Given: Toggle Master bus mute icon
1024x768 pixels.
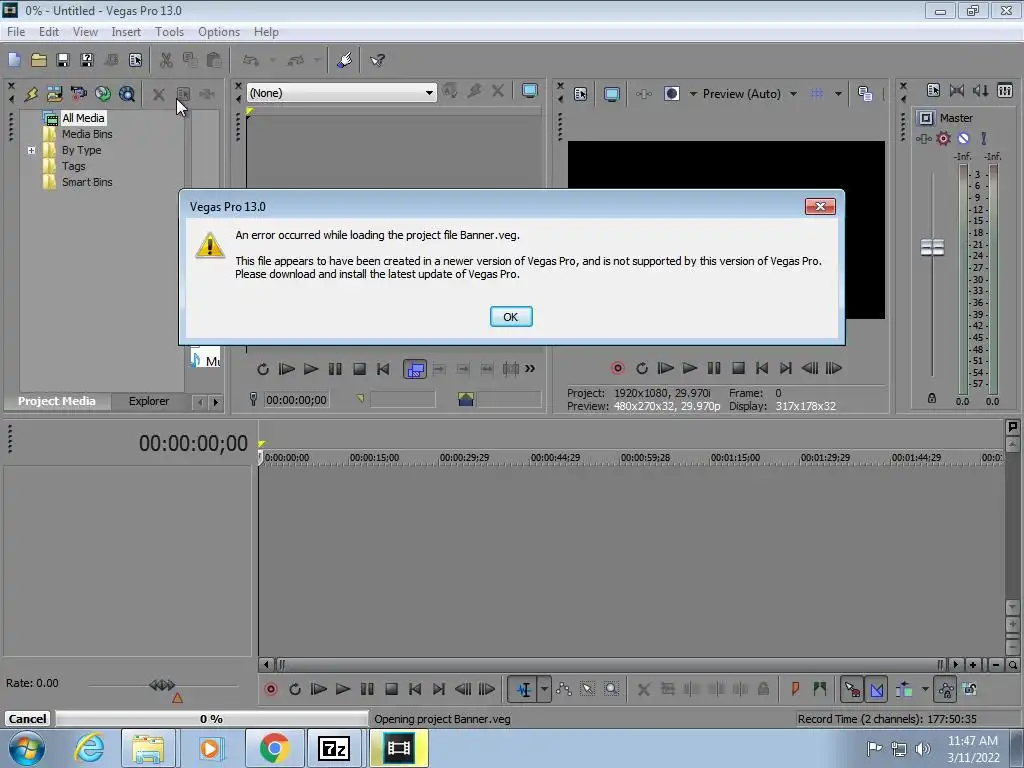Looking at the screenshot, I should [963, 138].
